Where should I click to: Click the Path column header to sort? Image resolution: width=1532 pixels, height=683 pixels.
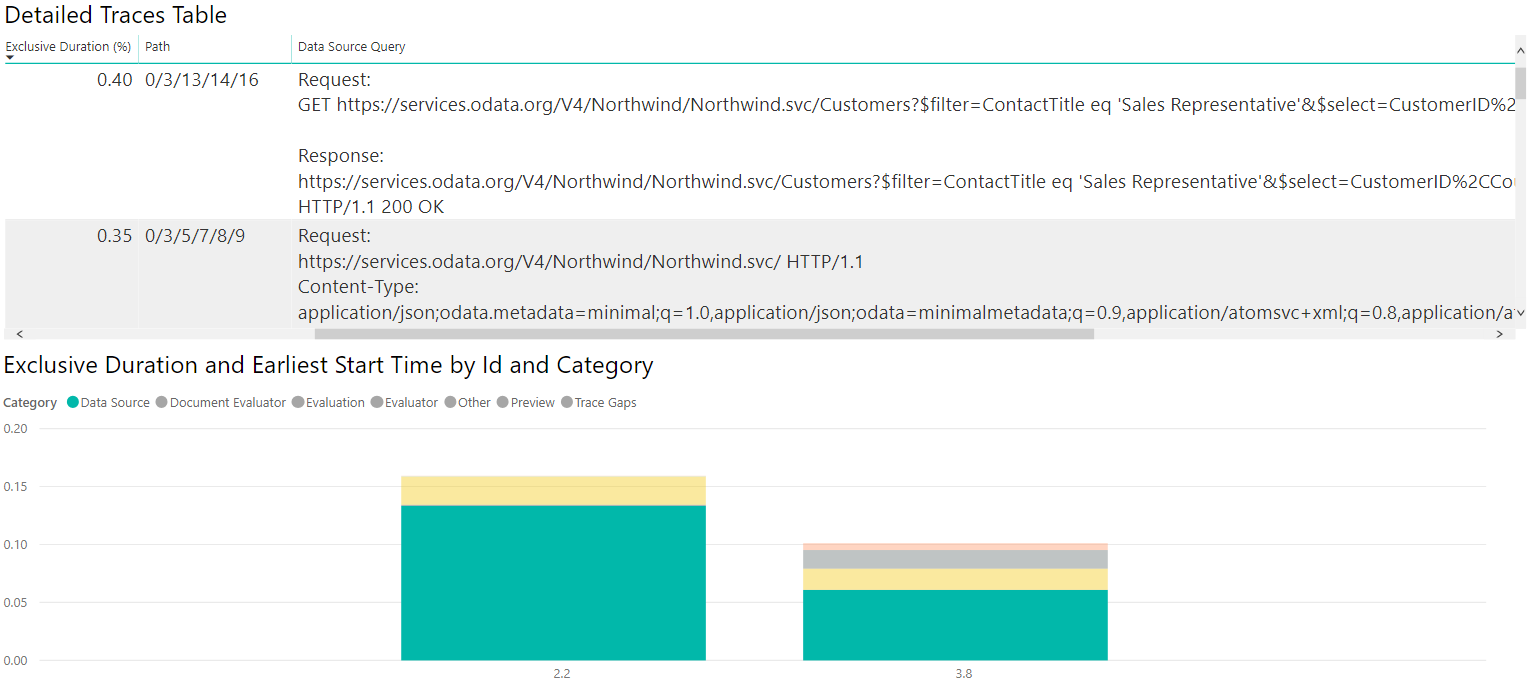(x=157, y=46)
